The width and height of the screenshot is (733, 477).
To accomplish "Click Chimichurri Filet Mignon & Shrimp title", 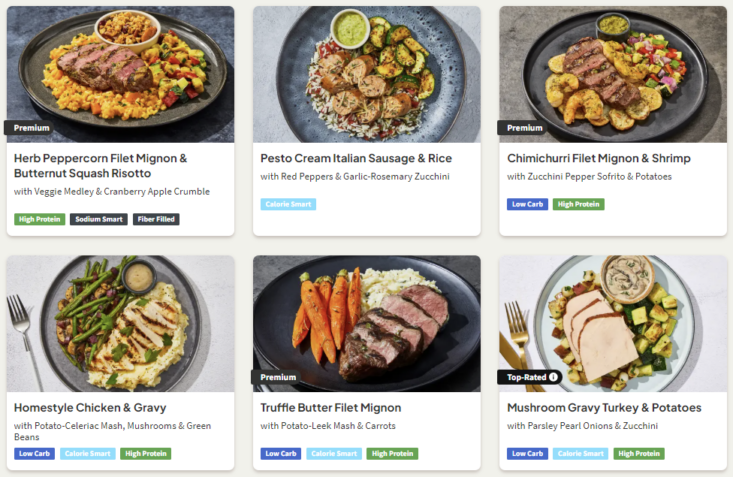I will [x=598, y=158].
